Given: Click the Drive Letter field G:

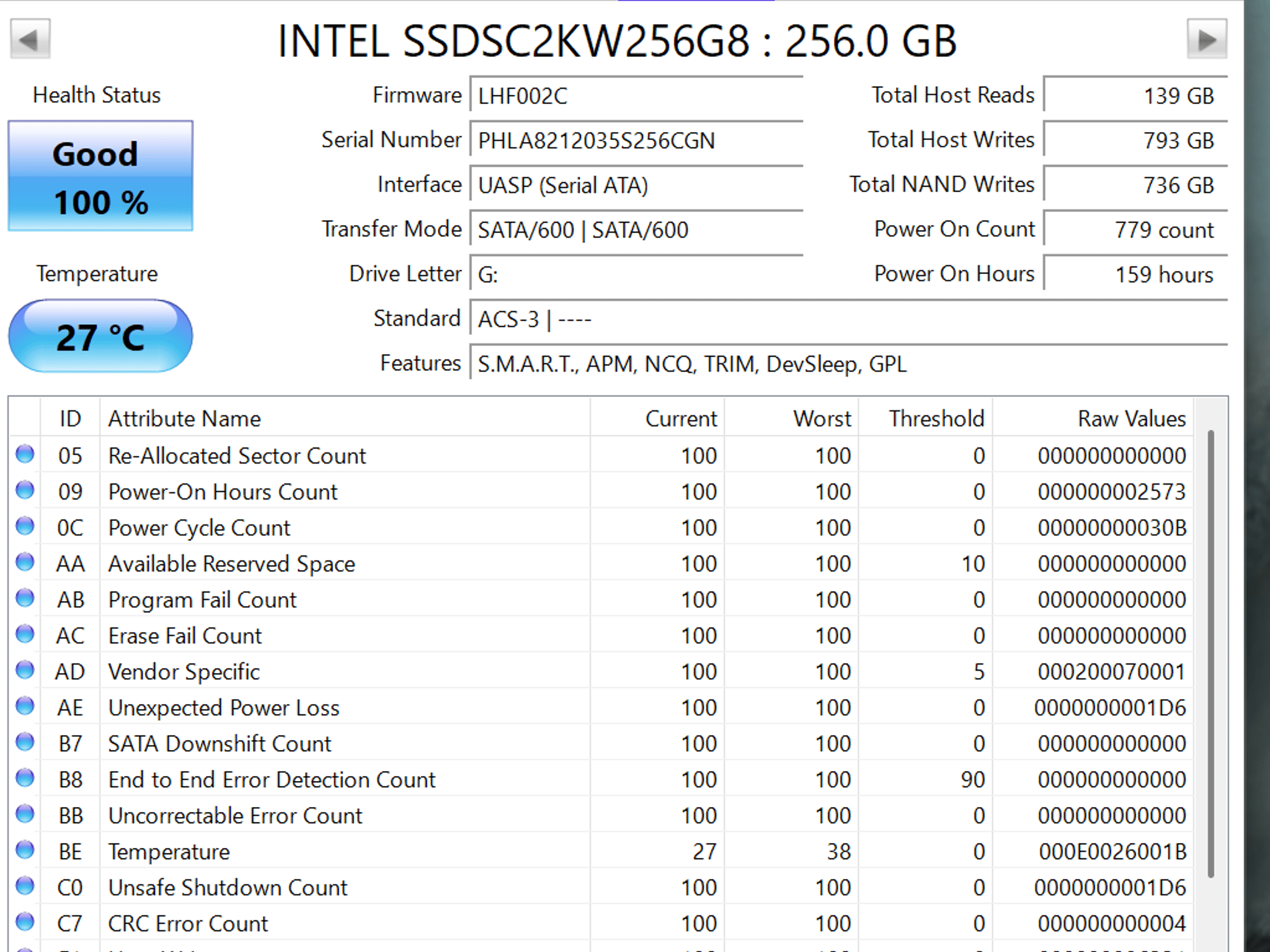Looking at the screenshot, I should (636, 274).
